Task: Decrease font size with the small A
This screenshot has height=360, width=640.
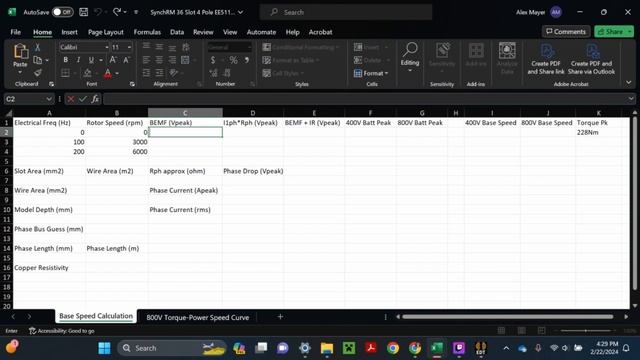Action: click(126, 60)
